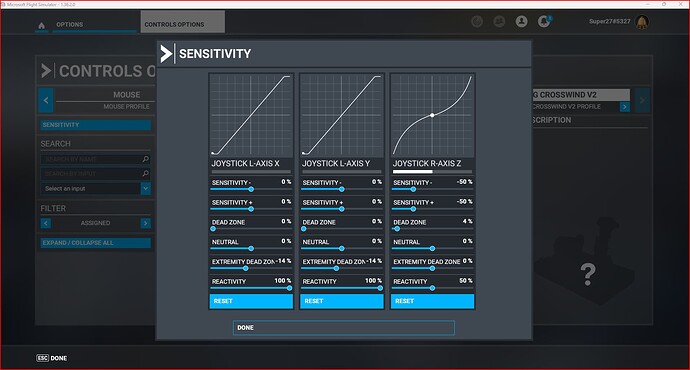
Task: Adjust the Joystick R-Axis Z Reactivity slider
Action: pyautogui.click(x=432, y=288)
